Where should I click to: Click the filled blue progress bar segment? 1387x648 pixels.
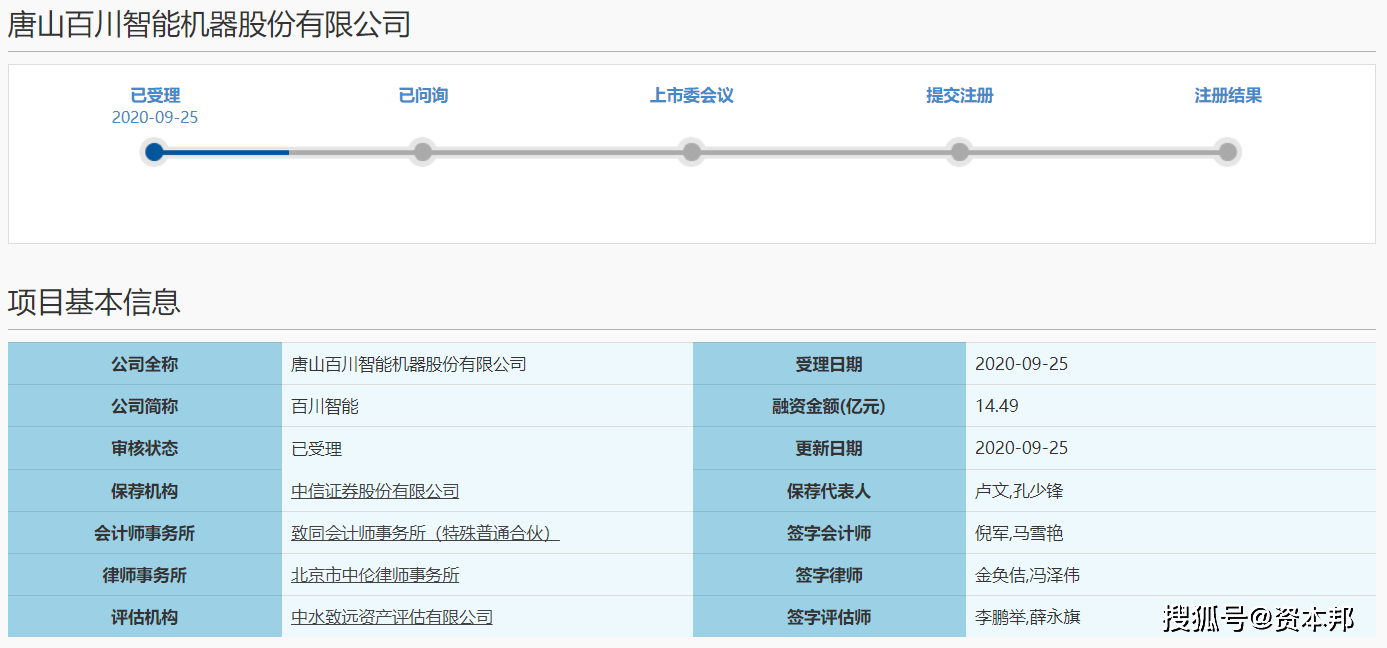[x=220, y=152]
